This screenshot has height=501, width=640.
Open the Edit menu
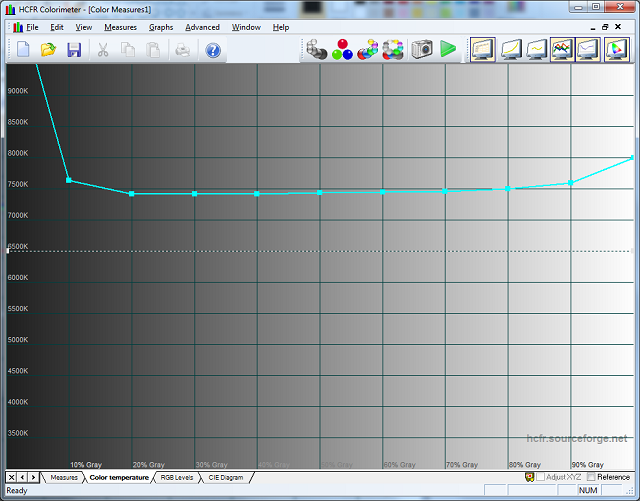click(57, 27)
